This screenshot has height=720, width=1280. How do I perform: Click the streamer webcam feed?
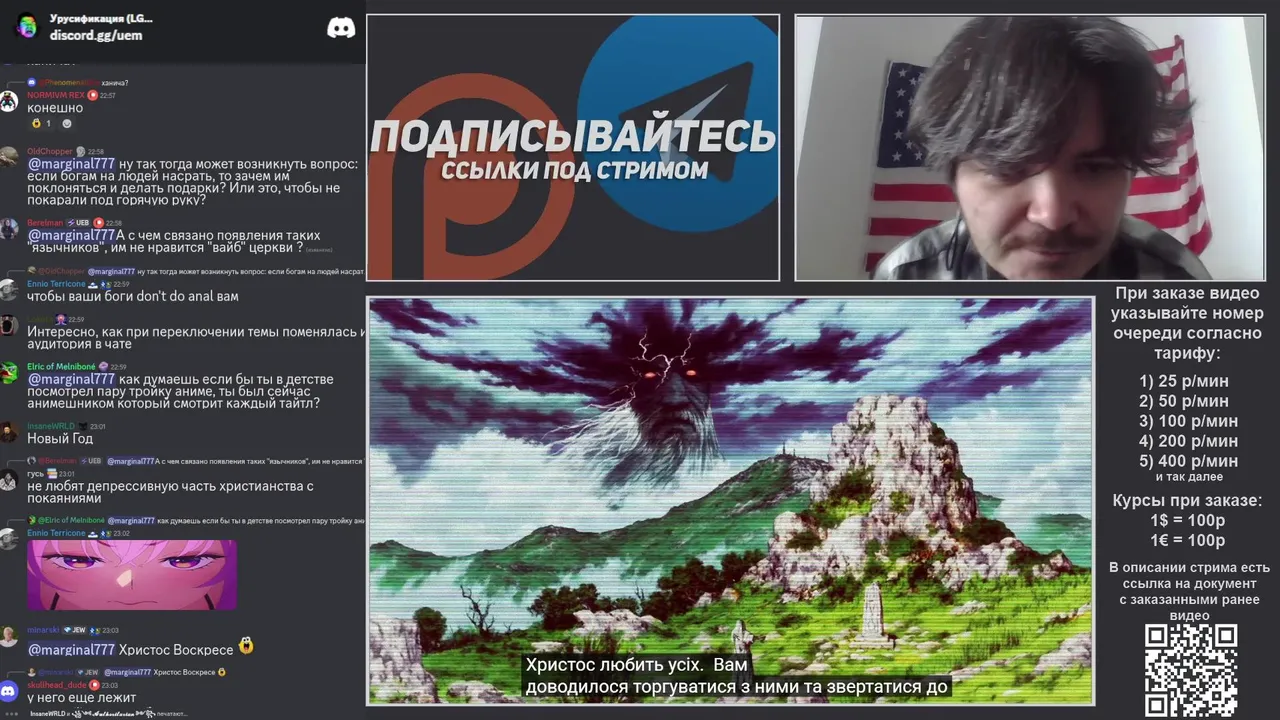(1030, 148)
